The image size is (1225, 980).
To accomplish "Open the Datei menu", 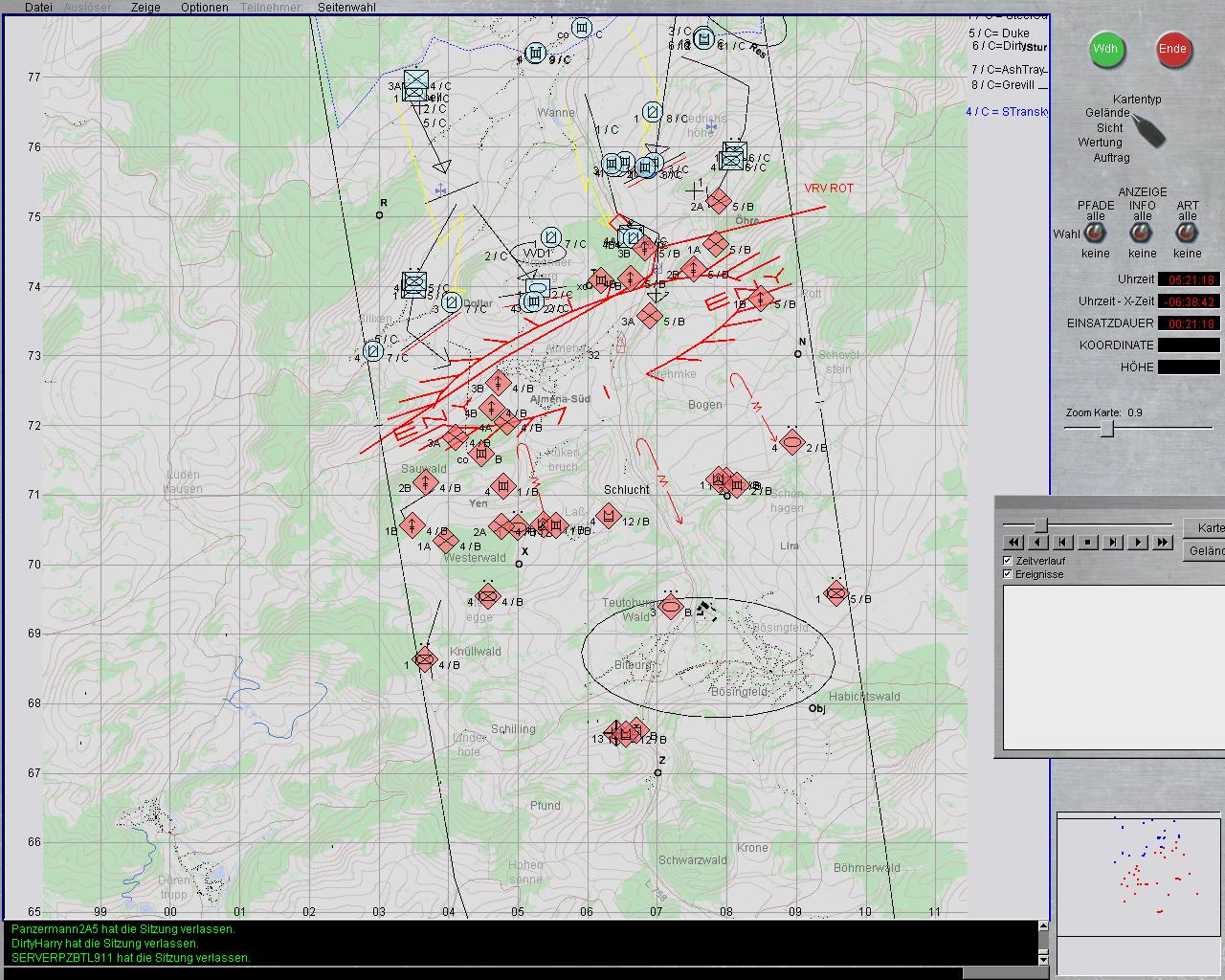I will pos(38,7).
